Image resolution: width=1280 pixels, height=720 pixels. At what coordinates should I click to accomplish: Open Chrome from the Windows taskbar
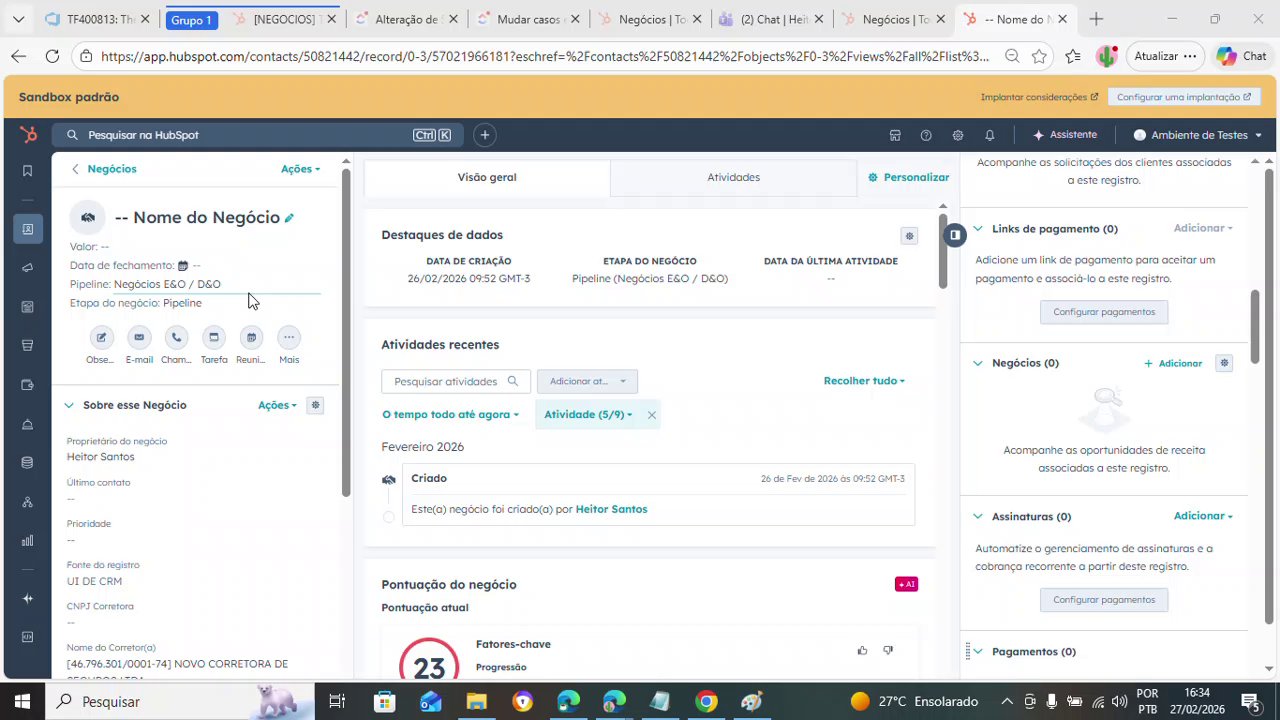click(706, 701)
